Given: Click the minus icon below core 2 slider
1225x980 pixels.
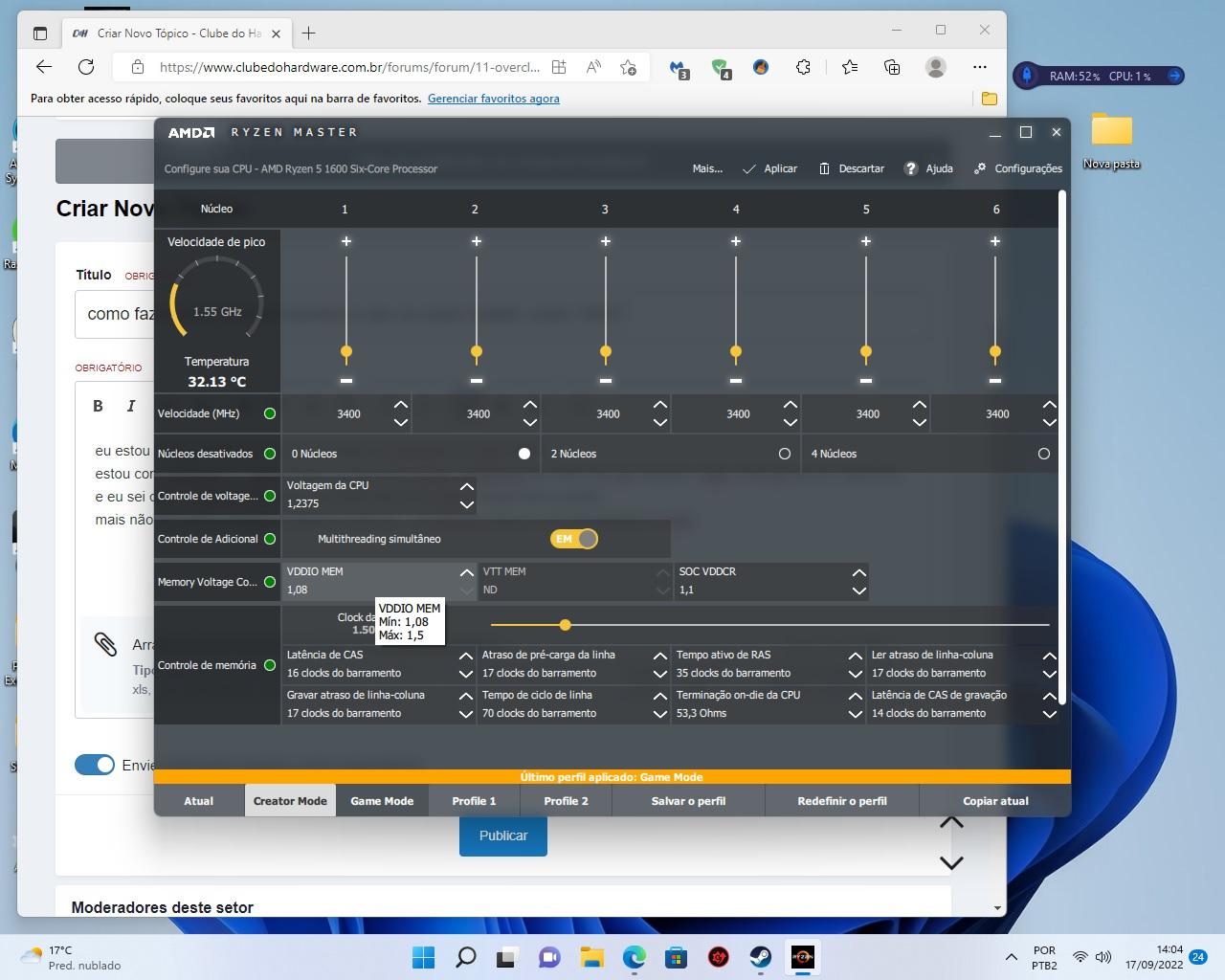Looking at the screenshot, I should [x=477, y=381].
